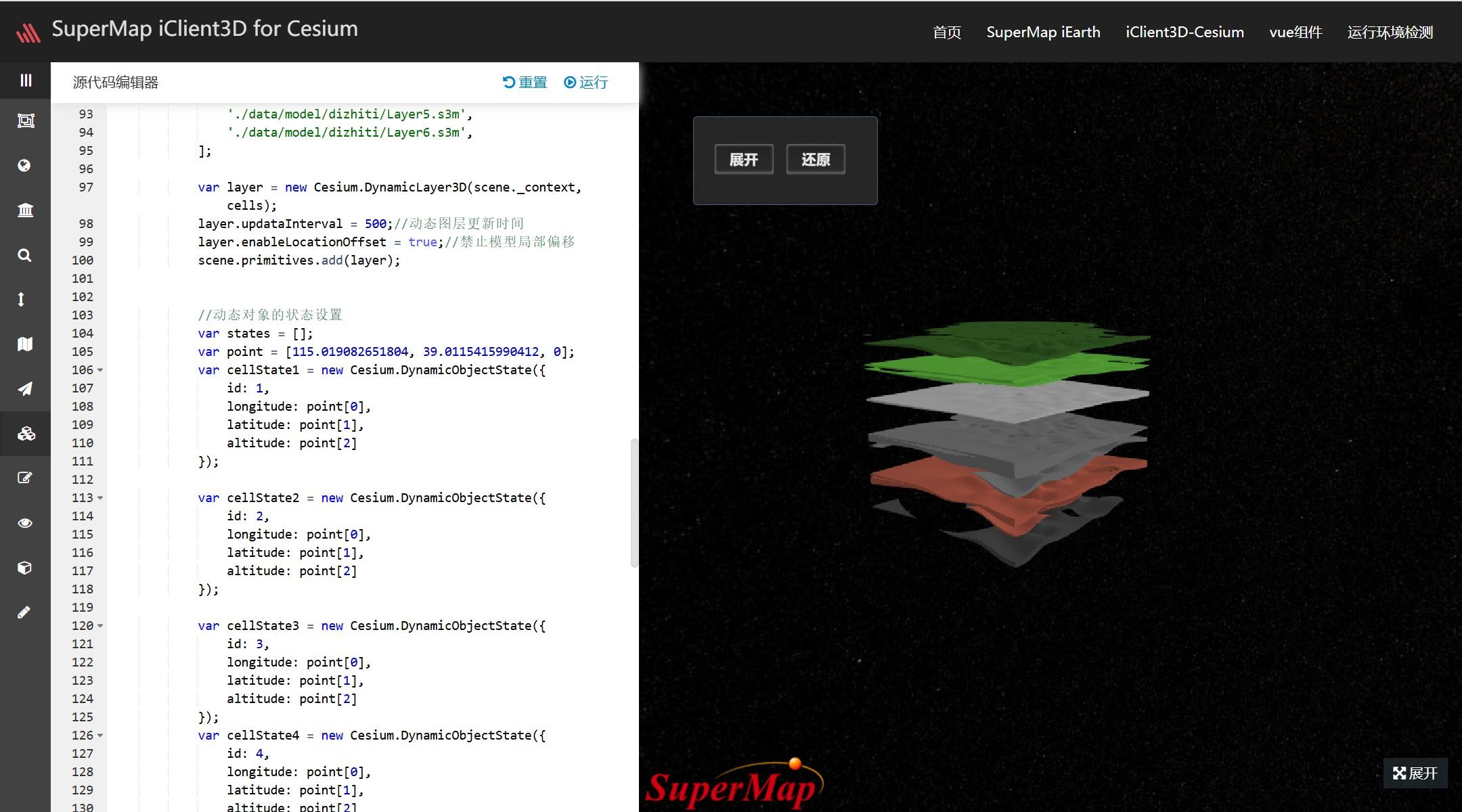Click the SuperMap iClient3D for Cesium title
This screenshot has width=1462, height=812.
point(204,29)
